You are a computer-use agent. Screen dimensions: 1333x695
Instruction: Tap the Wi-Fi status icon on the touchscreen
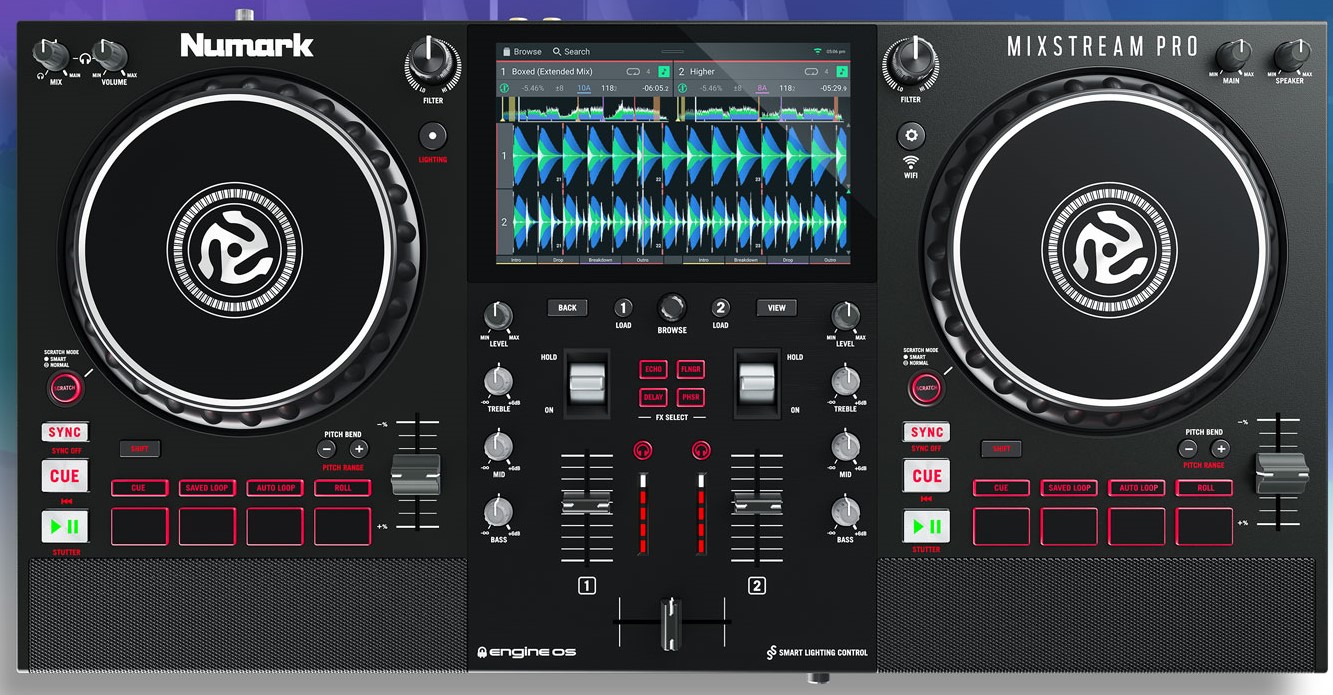click(817, 51)
